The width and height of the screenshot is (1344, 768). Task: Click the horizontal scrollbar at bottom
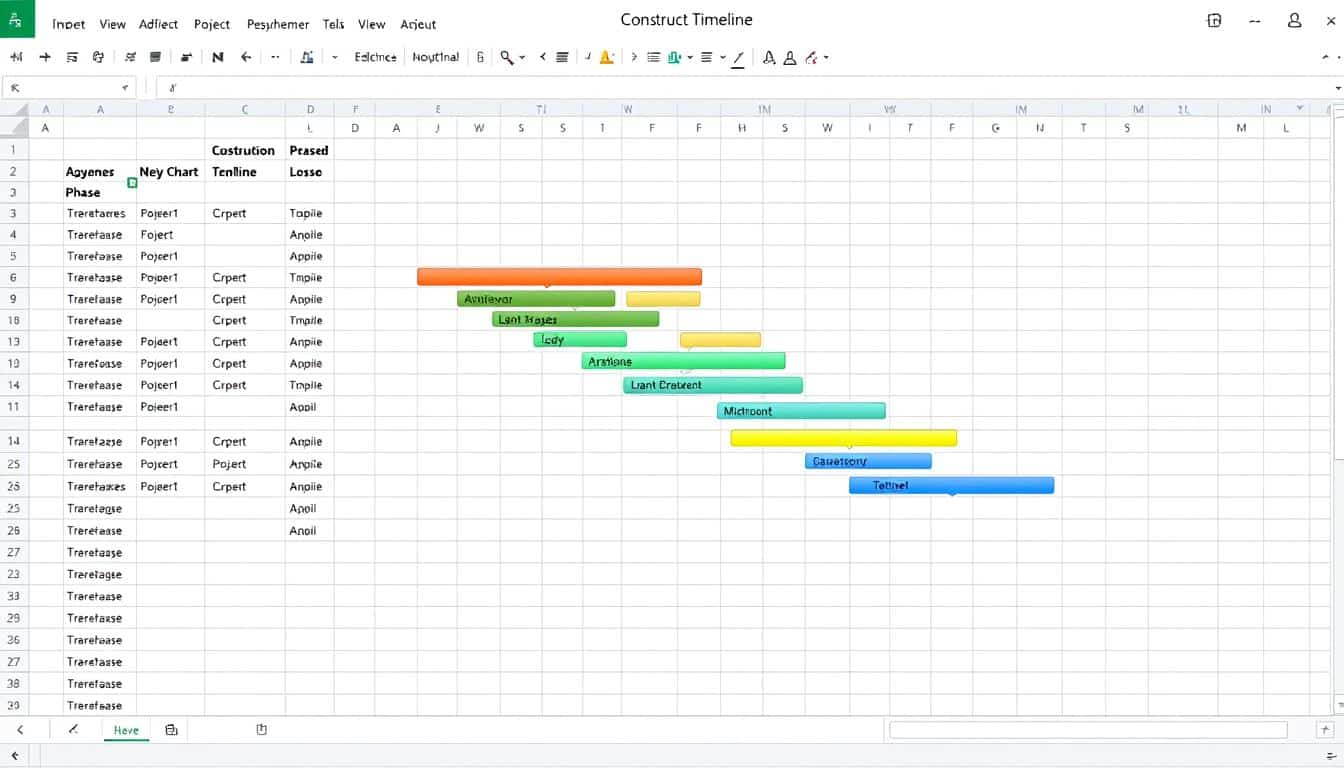click(x=1088, y=730)
